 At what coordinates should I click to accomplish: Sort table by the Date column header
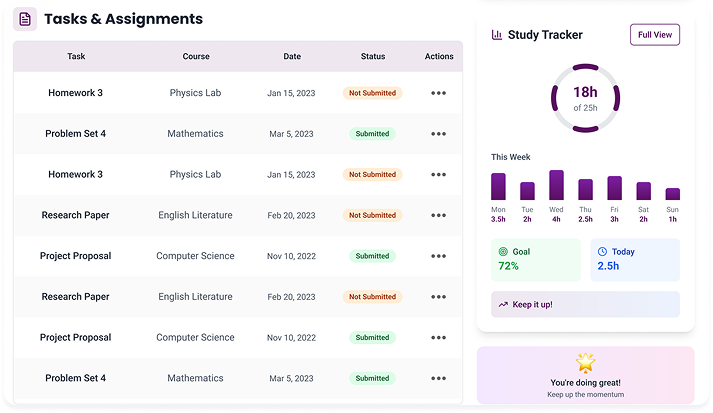291,57
